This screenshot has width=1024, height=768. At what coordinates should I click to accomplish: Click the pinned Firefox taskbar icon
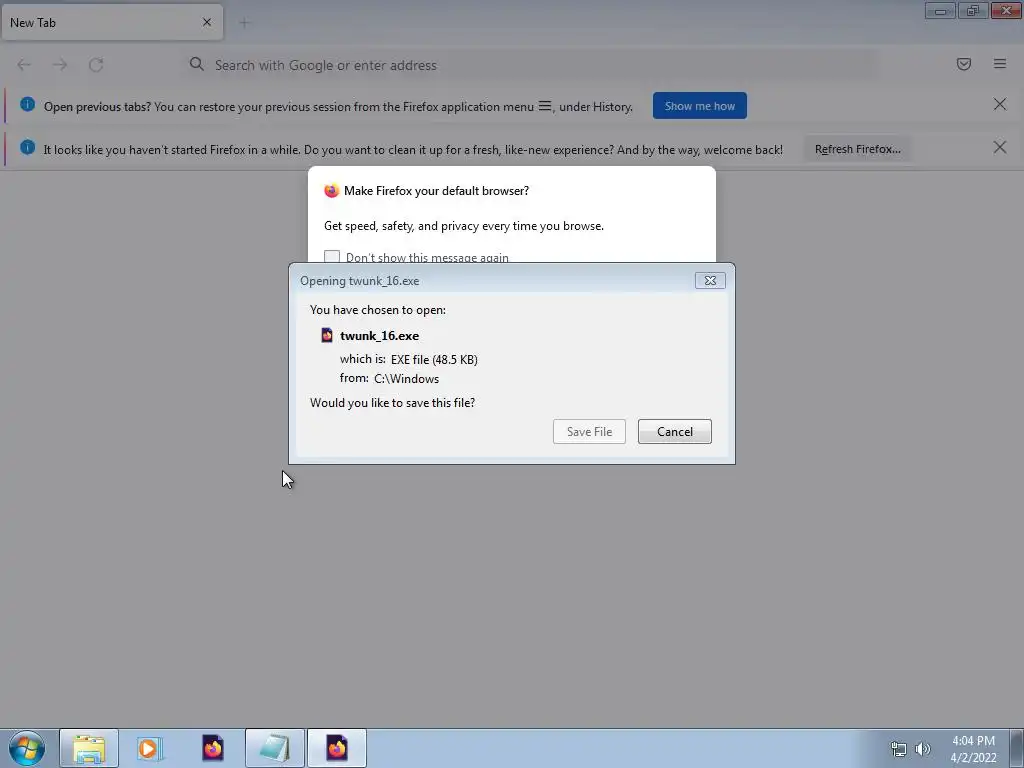pyautogui.click(x=213, y=748)
